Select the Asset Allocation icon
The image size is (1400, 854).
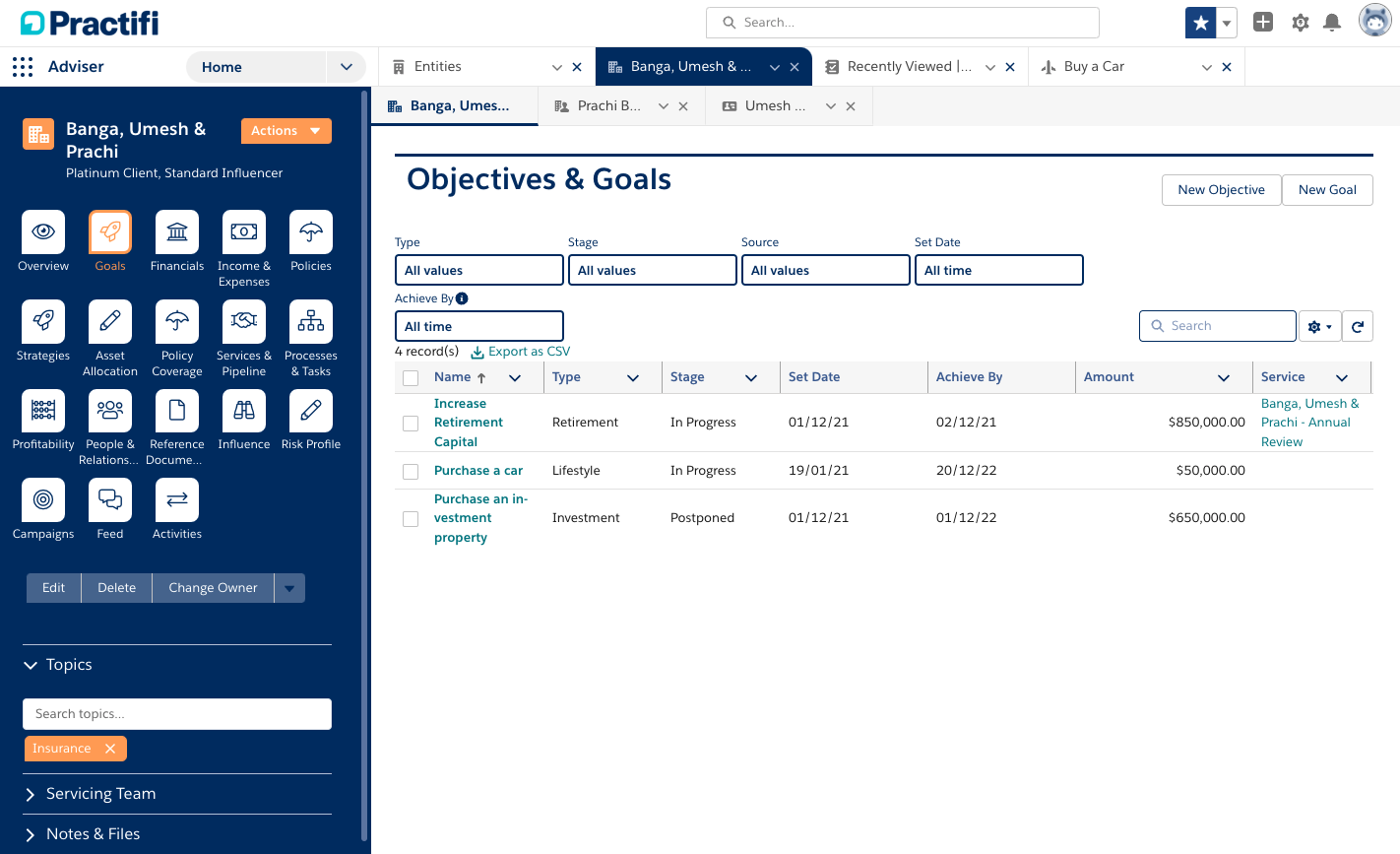[109, 322]
